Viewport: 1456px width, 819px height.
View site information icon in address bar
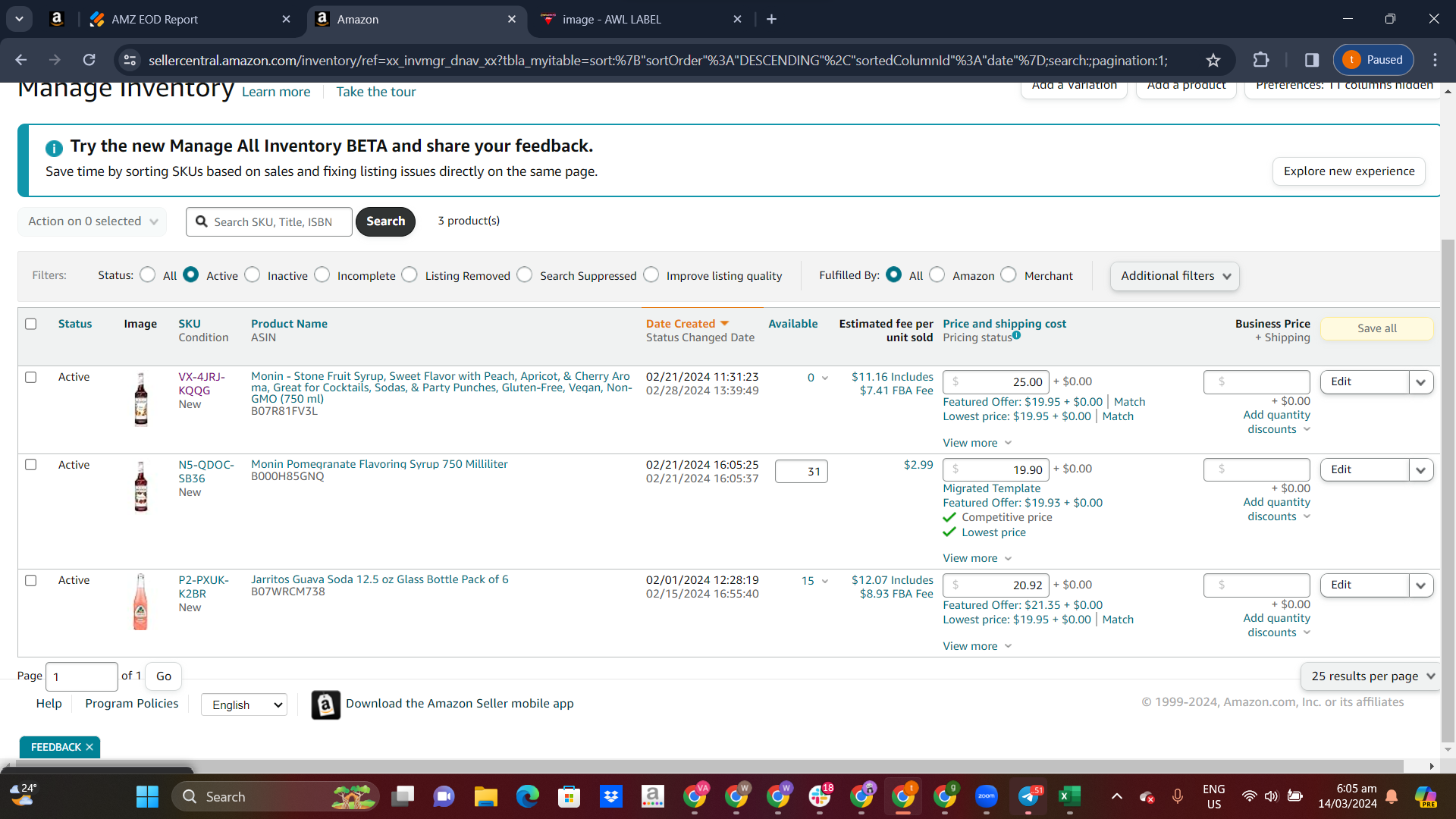[x=130, y=60]
